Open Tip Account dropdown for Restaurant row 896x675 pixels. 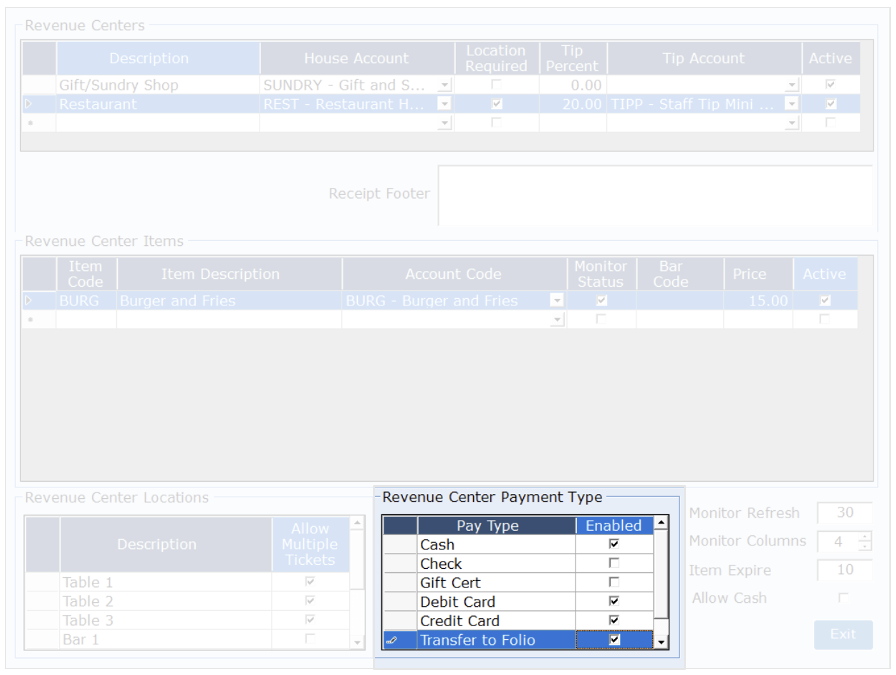pos(792,104)
